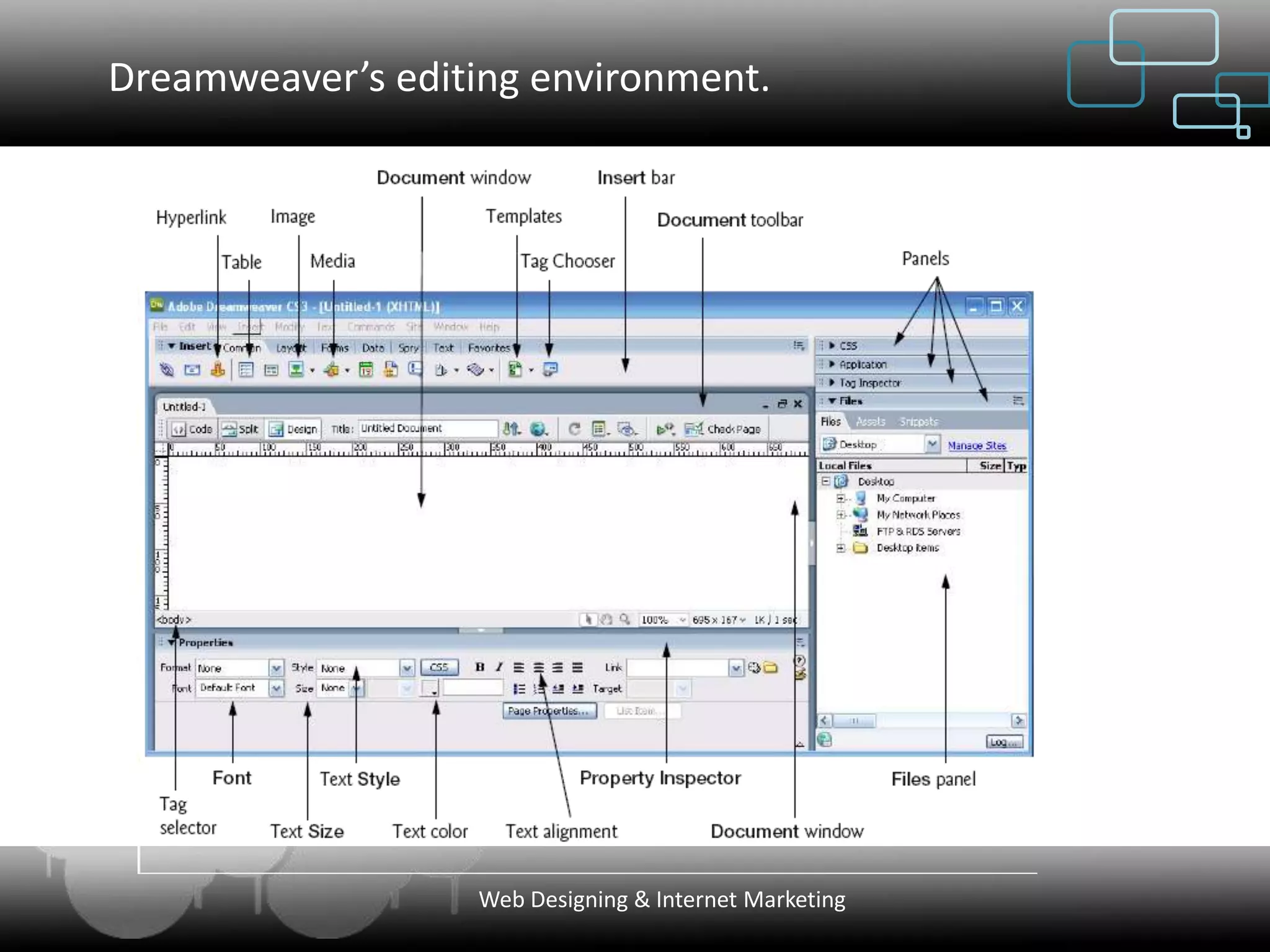
Task: Switch to Favorites tab in Insert bar
Action: 489,348
